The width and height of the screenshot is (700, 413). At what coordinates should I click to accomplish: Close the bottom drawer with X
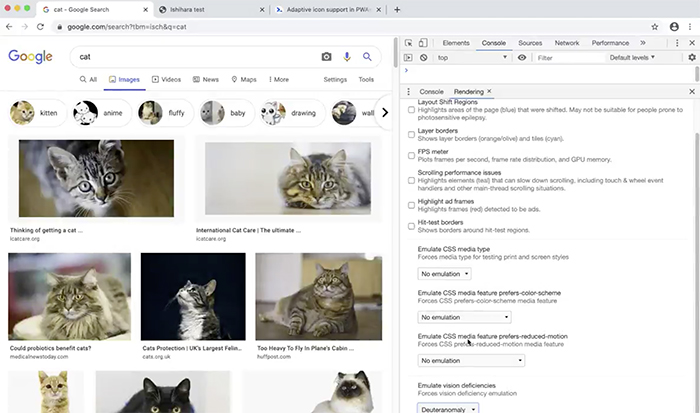click(x=692, y=92)
